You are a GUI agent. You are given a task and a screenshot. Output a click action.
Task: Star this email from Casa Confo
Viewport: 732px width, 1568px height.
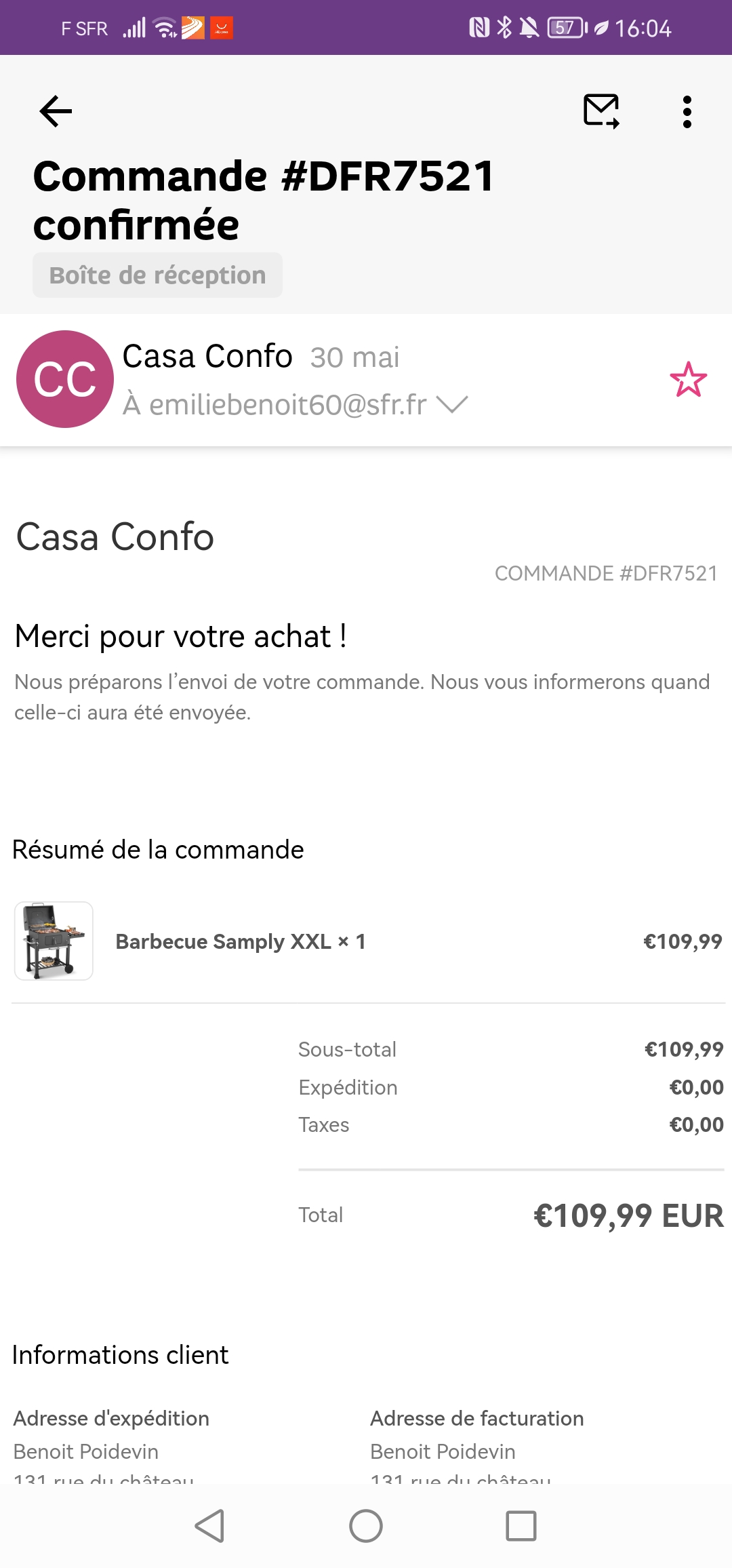pos(688,379)
